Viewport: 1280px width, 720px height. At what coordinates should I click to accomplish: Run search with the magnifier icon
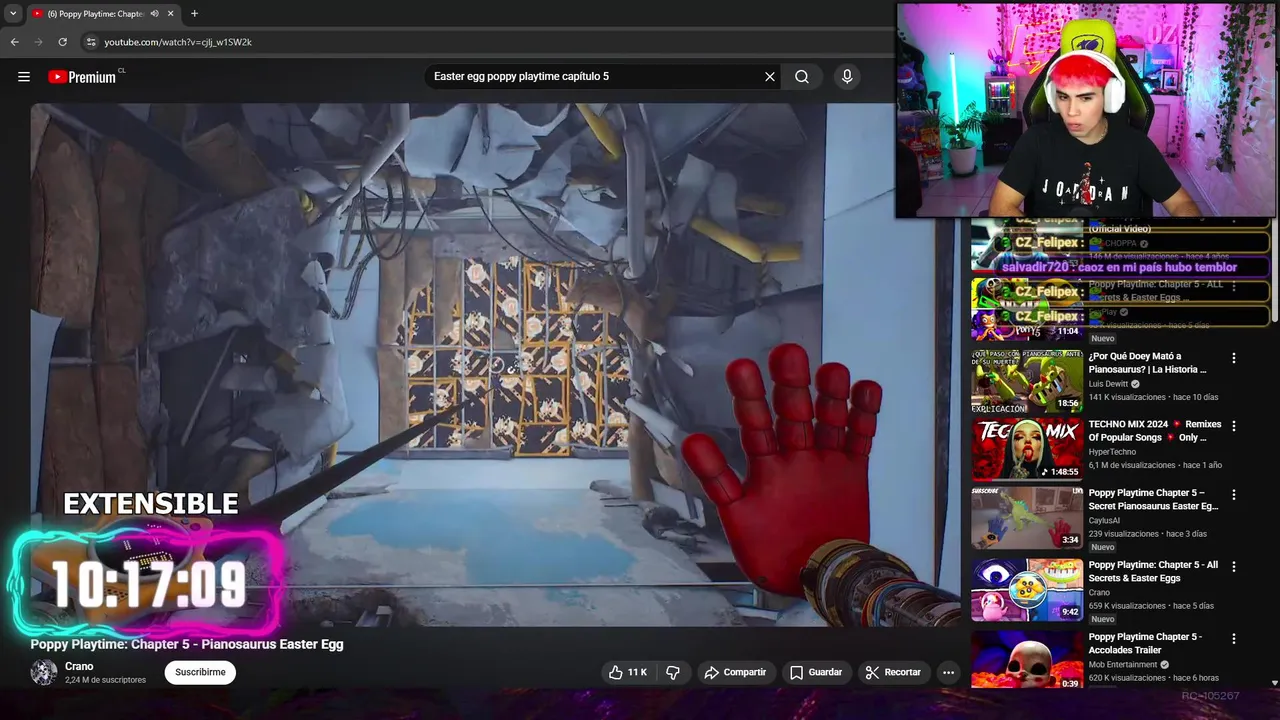tap(802, 76)
